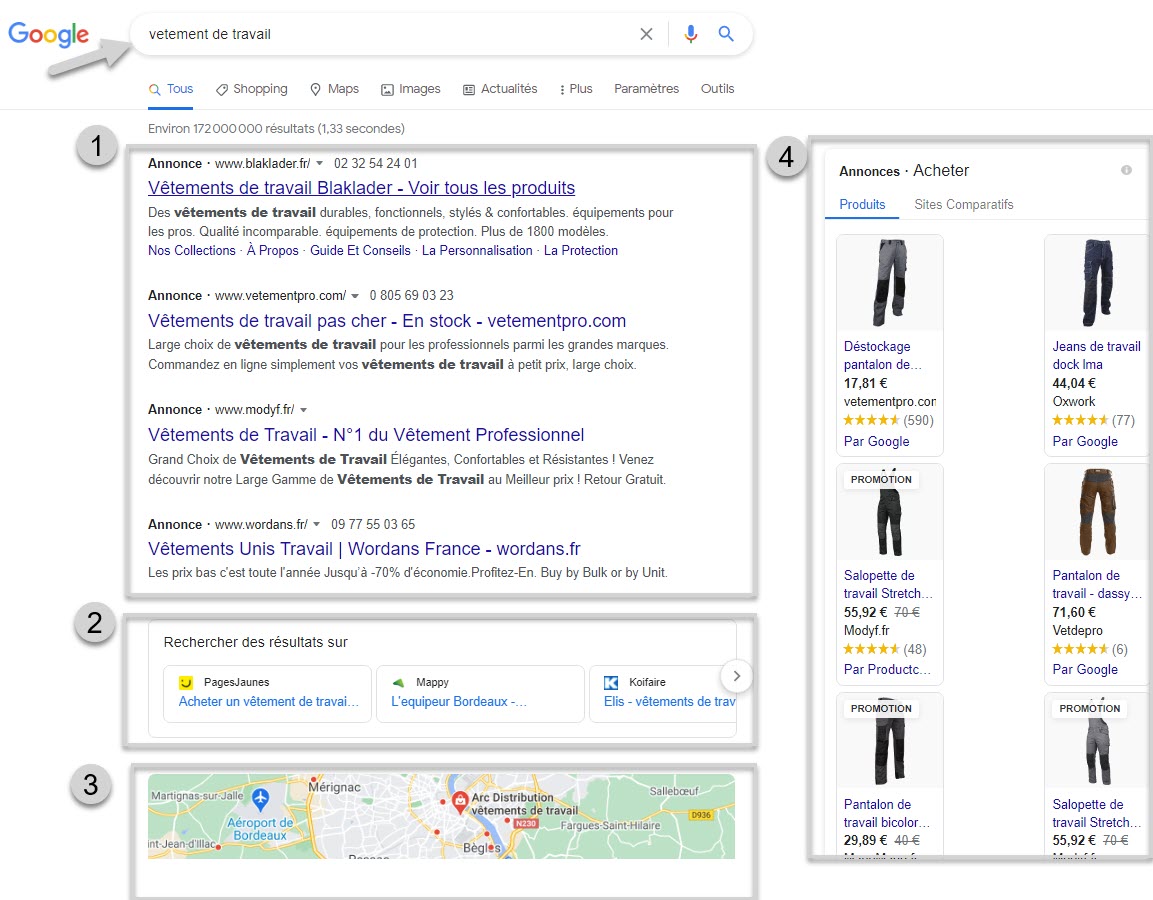Image resolution: width=1153 pixels, height=900 pixels.
Task: Click the (6) star rating for Vetdepro
Action: click(x=1090, y=649)
